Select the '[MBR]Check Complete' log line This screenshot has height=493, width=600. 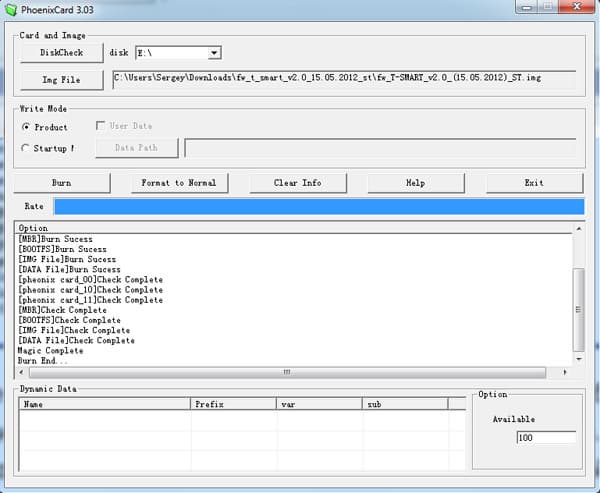pos(62,310)
